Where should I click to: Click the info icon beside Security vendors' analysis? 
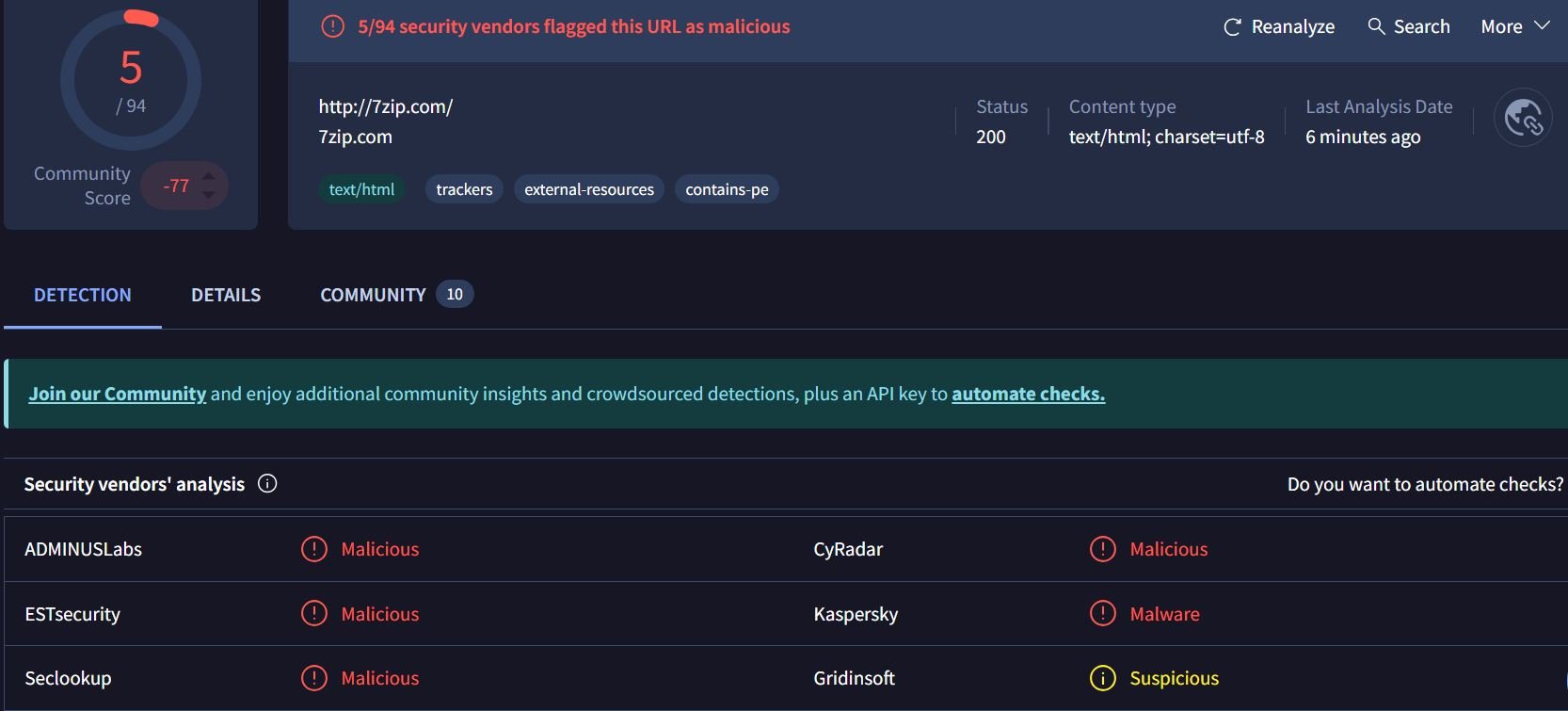tap(267, 483)
